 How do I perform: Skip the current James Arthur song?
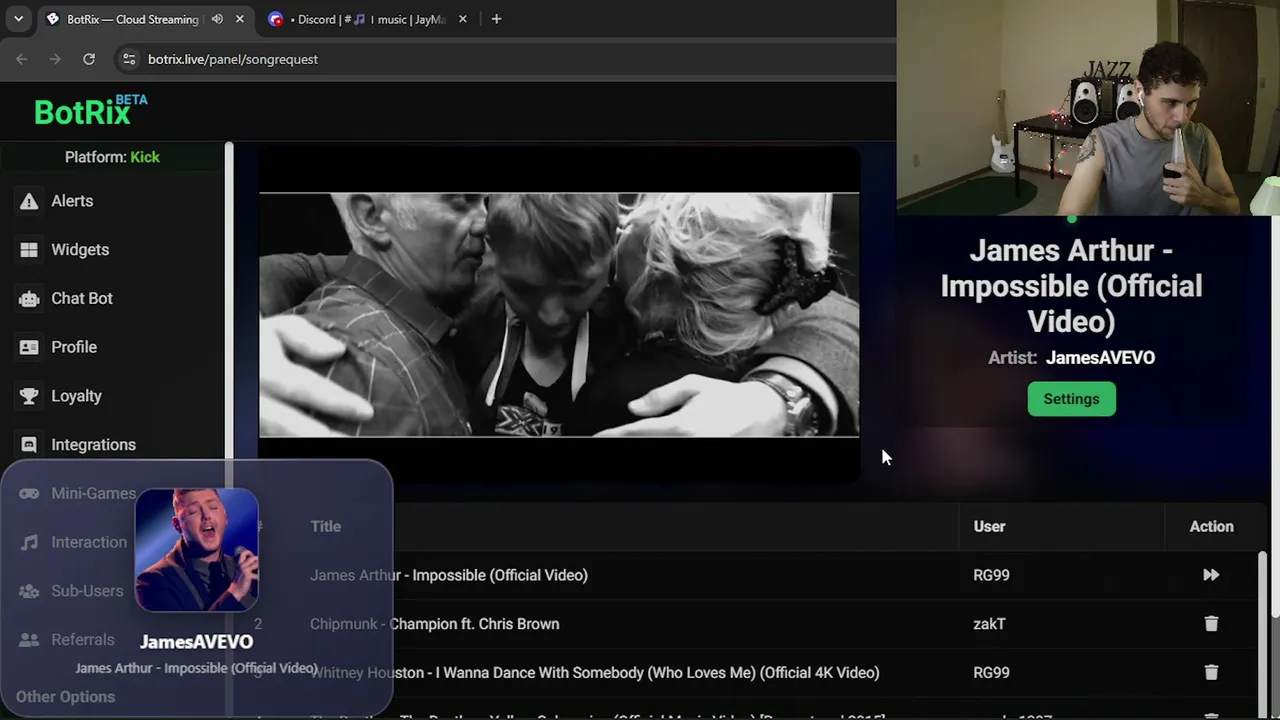coord(1211,575)
